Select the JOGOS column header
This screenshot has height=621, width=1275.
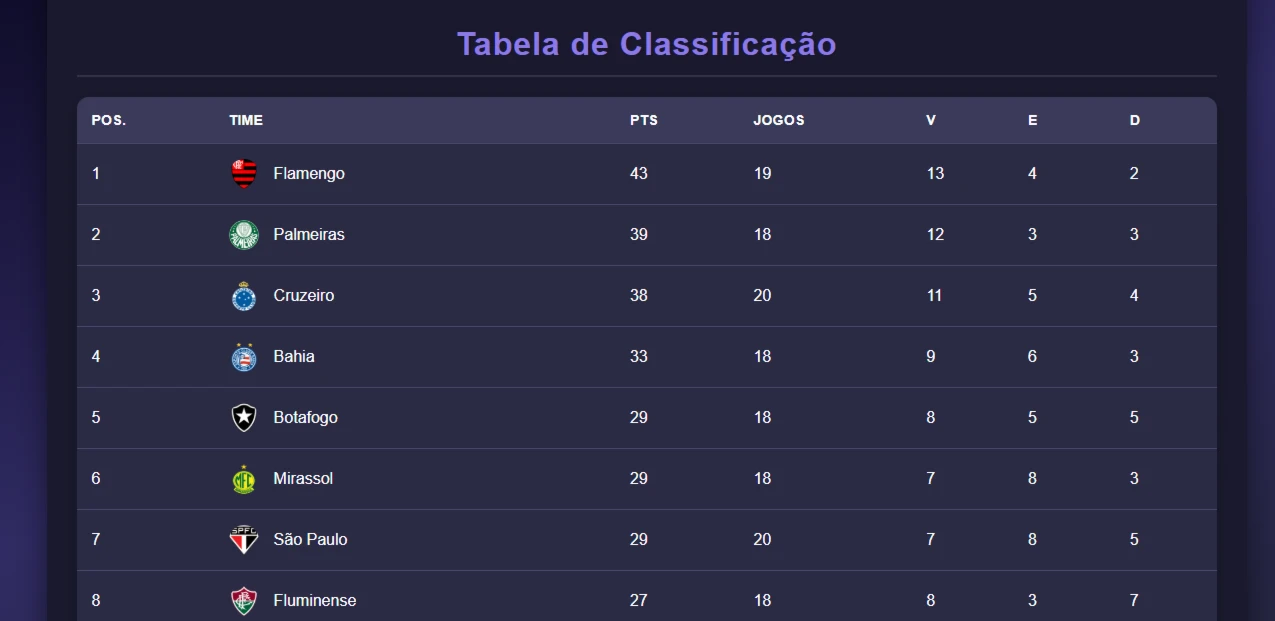click(779, 120)
